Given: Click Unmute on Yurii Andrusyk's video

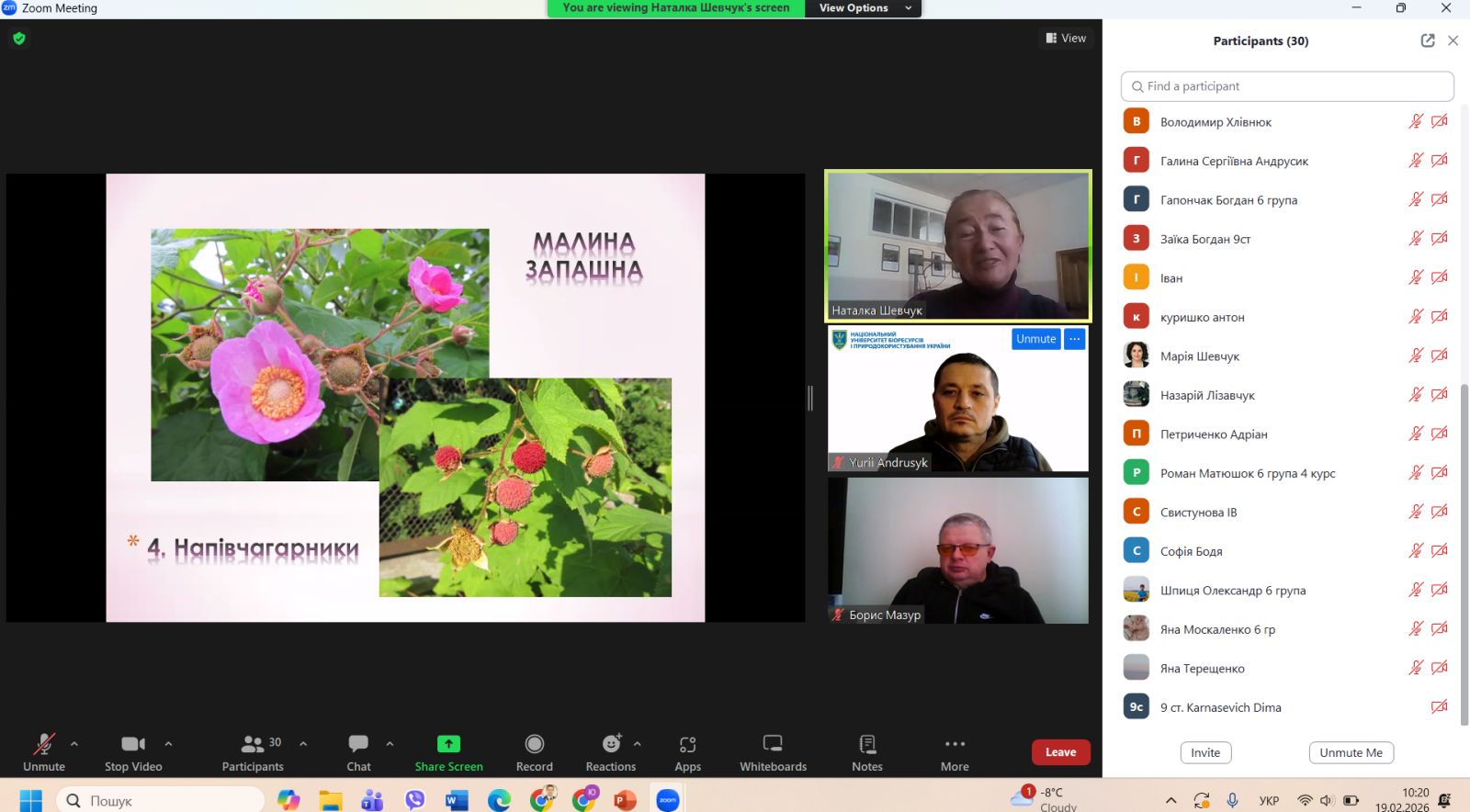Looking at the screenshot, I should [1036, 339].
